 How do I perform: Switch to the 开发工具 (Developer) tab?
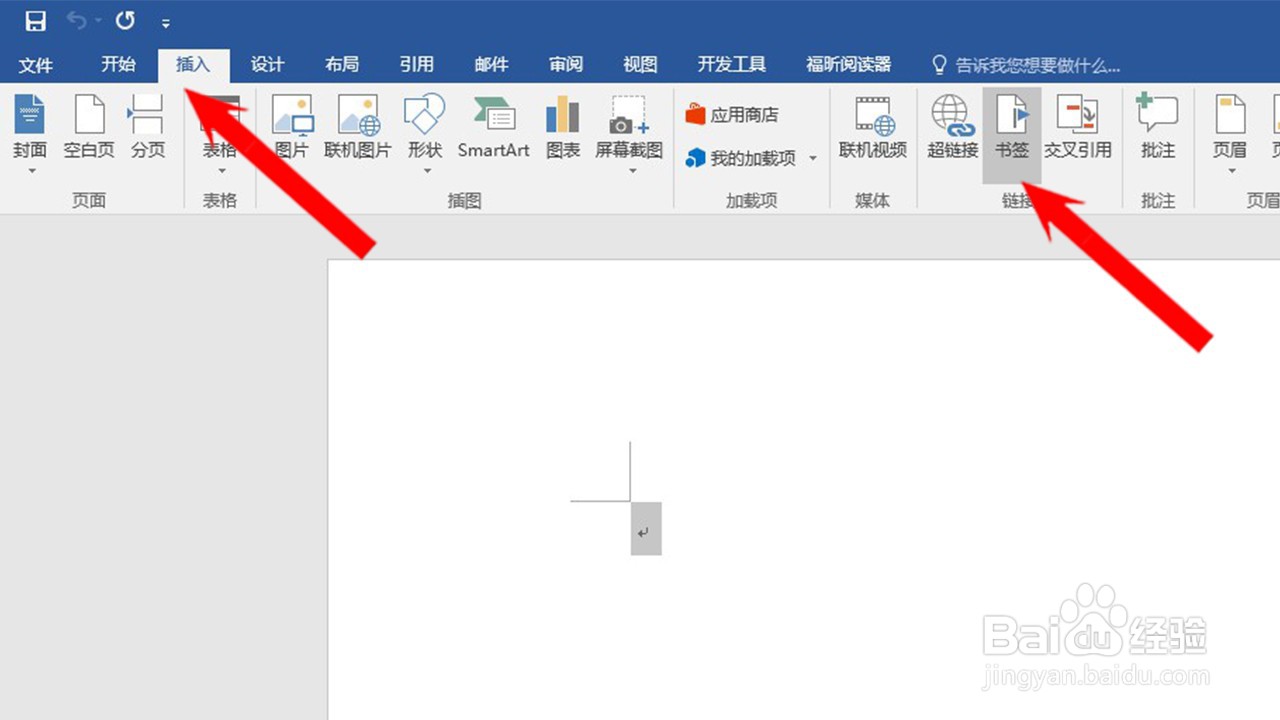732,65
